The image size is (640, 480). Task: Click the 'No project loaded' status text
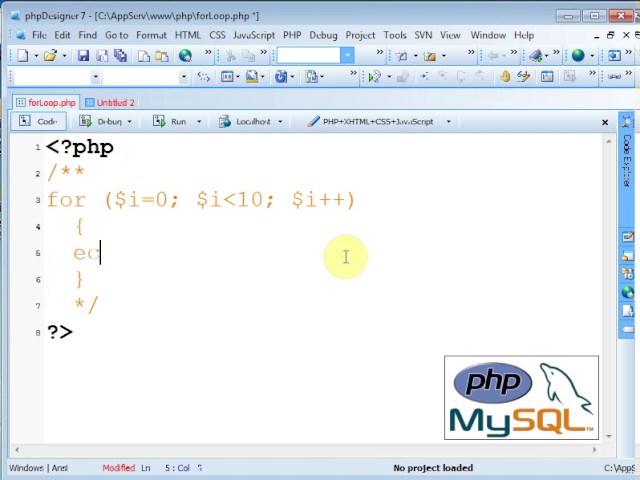[x=433, y=468]
